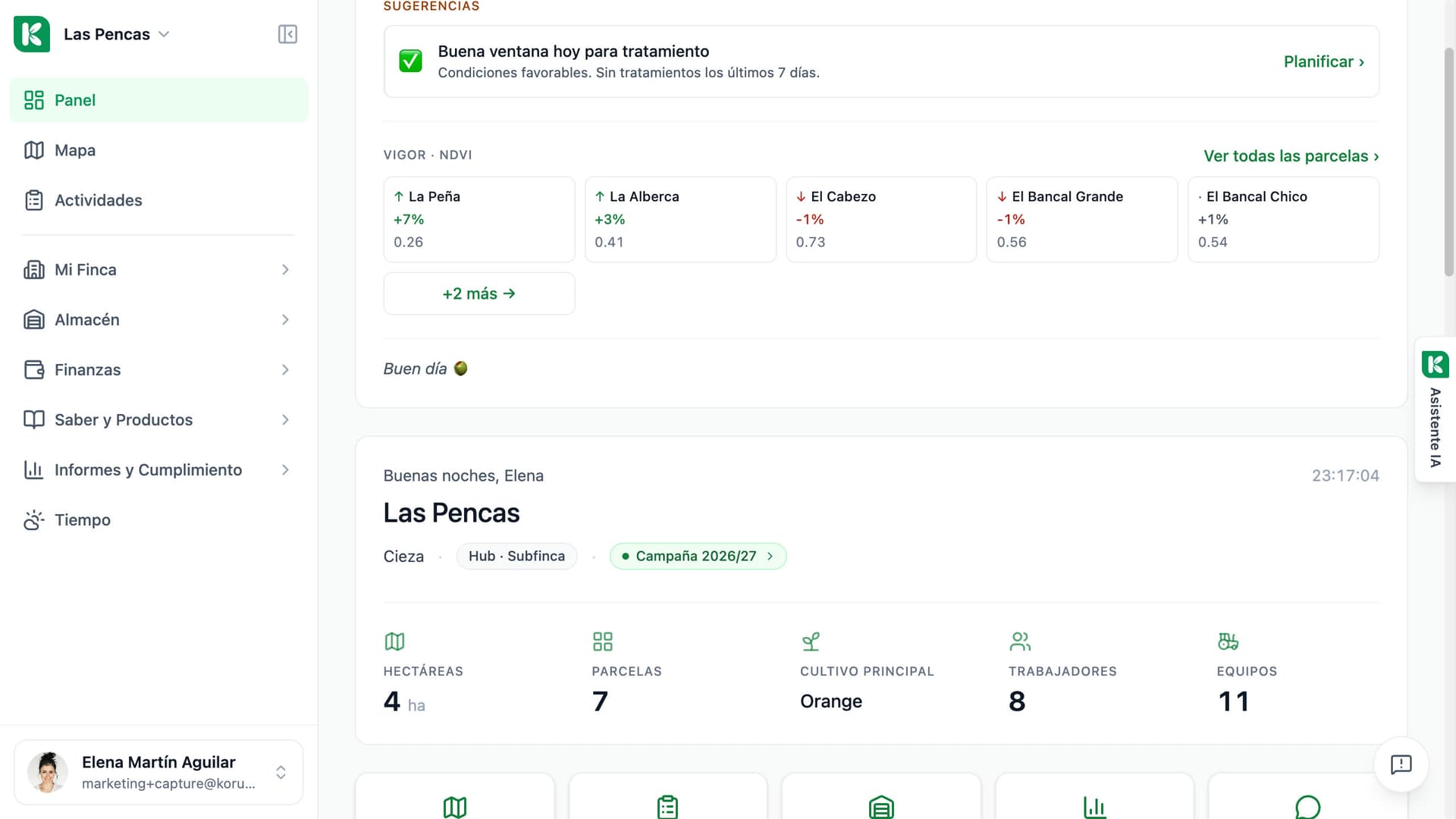1456x819 pixels.
Task: Click the green checkmark on treatment suggestion
Action: 410,61
